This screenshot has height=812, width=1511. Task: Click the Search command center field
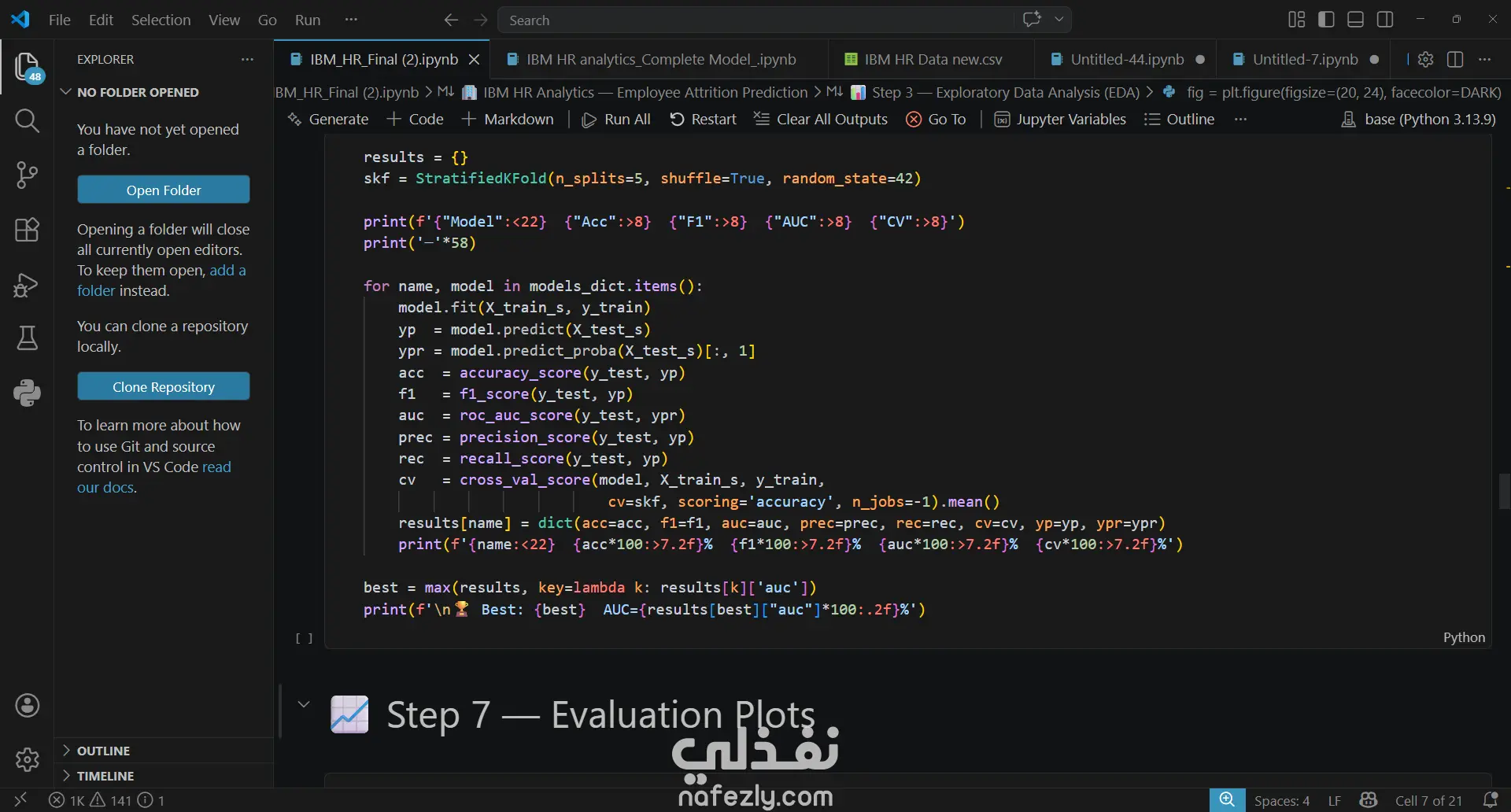(756, 20)
